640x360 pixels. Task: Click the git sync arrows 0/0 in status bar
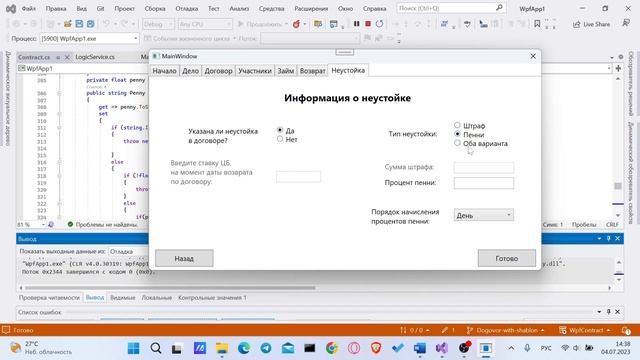pyautogui.click(x=414, y=330)
